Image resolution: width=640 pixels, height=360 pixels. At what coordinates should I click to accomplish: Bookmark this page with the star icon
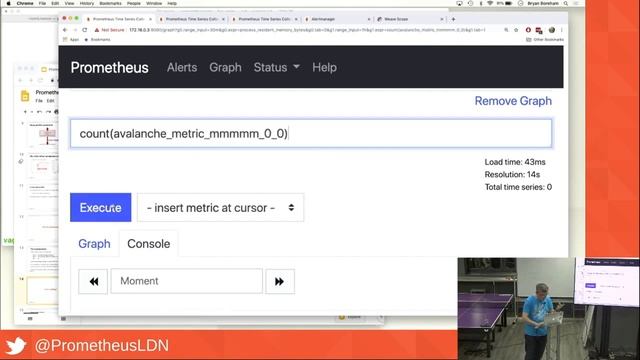click(x=516, y=30)
